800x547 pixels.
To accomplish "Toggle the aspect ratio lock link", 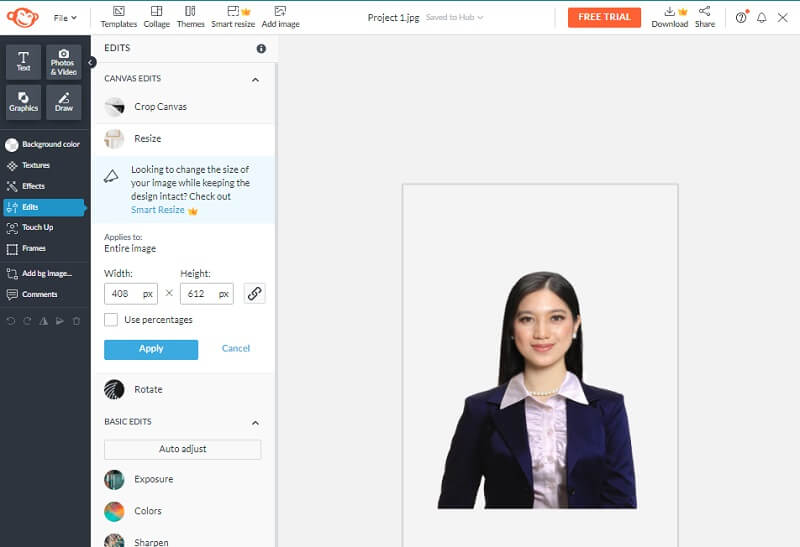I will [255, 293].
